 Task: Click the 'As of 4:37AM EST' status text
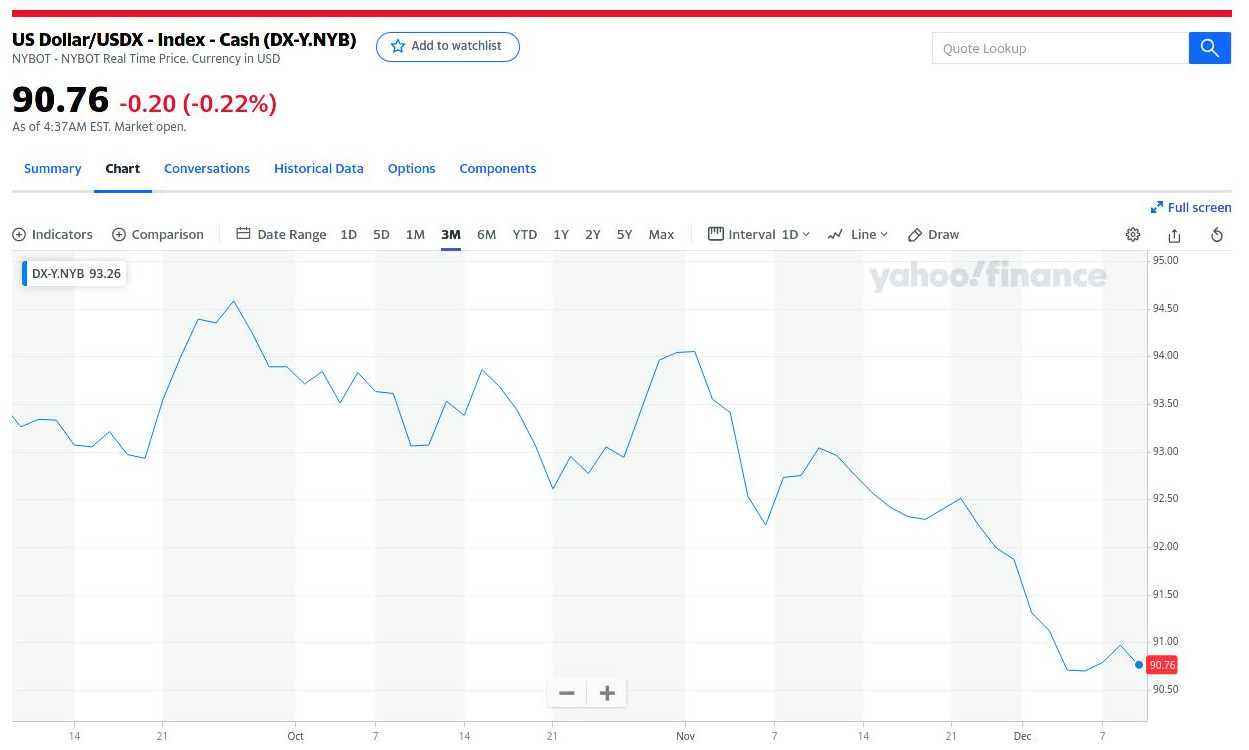pos(99,127)
